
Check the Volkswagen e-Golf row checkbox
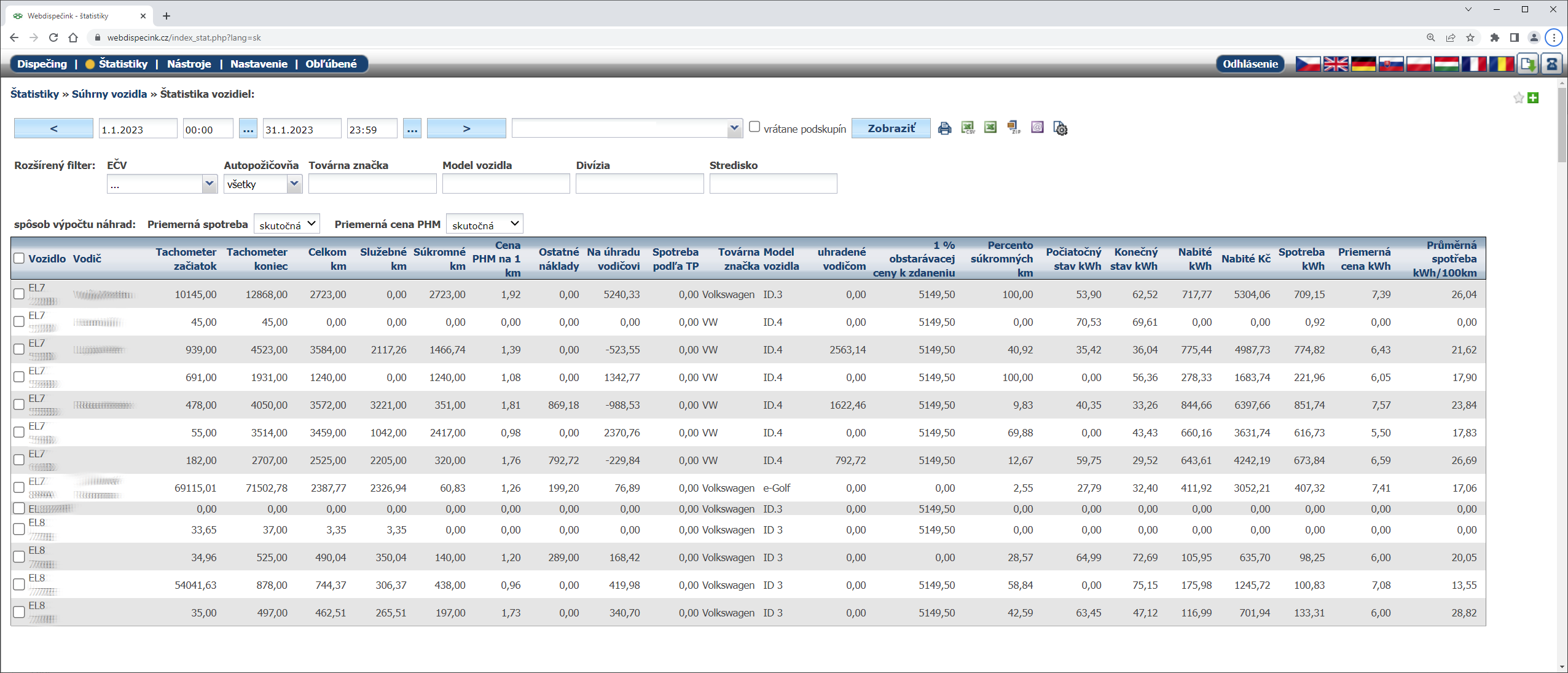19,488
